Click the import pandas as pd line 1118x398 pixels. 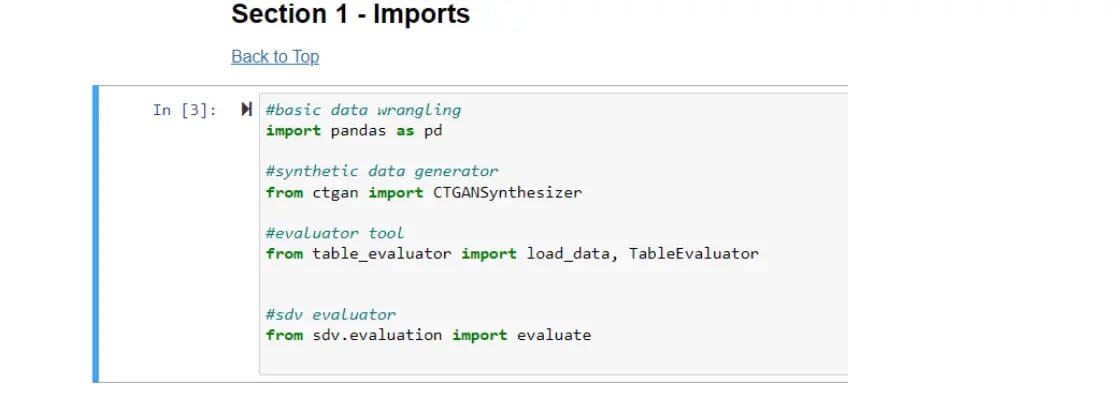pyautogui.click(x=354, y=131)
